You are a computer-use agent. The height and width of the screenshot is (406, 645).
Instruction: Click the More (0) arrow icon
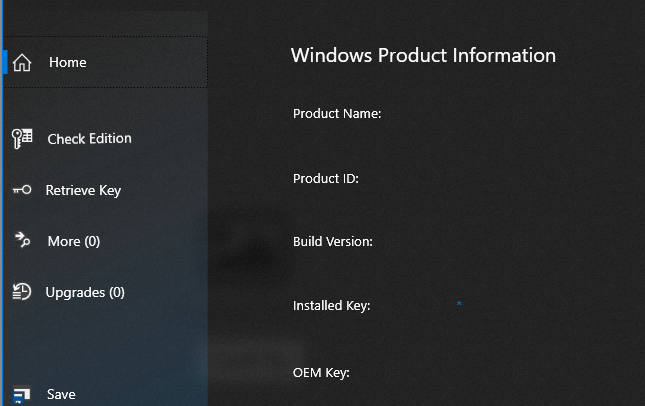22,240
